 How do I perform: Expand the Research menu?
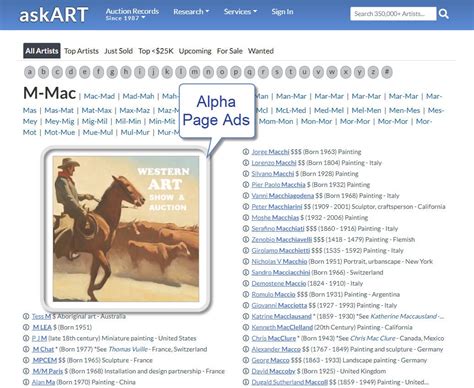(191, 12)
